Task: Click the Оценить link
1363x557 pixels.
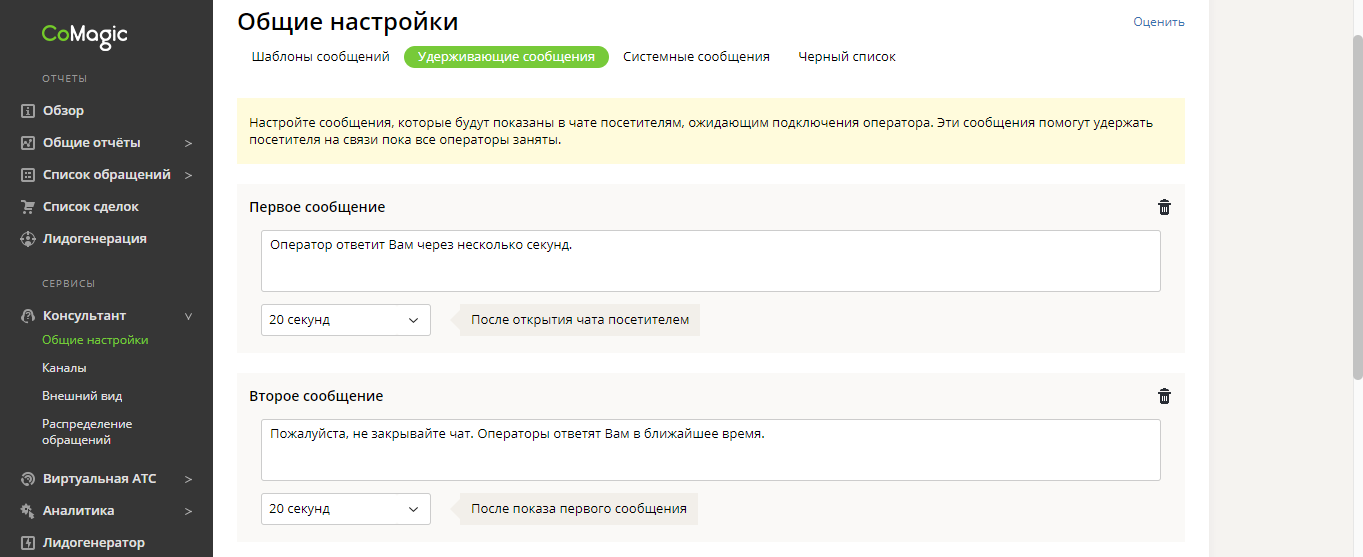Action: pyautogui.click(x=1158, y=22)
